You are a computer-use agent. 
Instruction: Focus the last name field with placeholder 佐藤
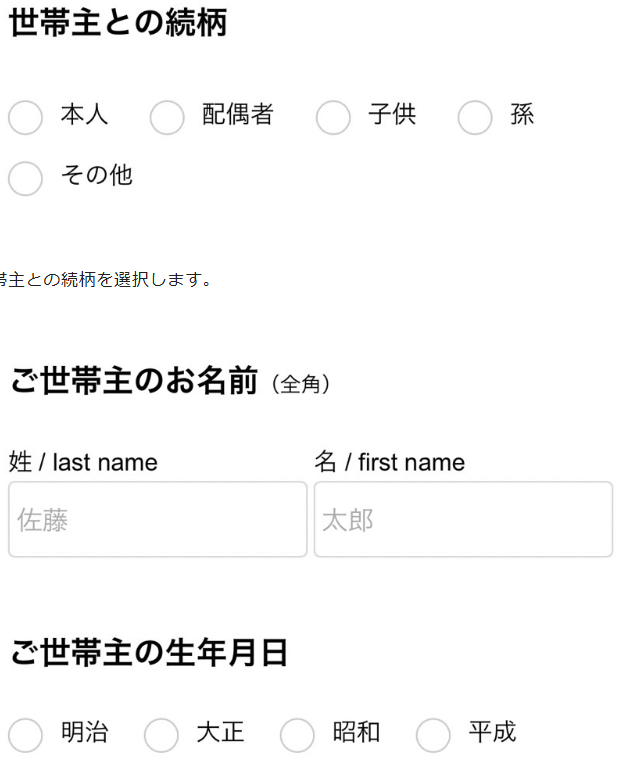pyautogui.click(x=158, y=519)
